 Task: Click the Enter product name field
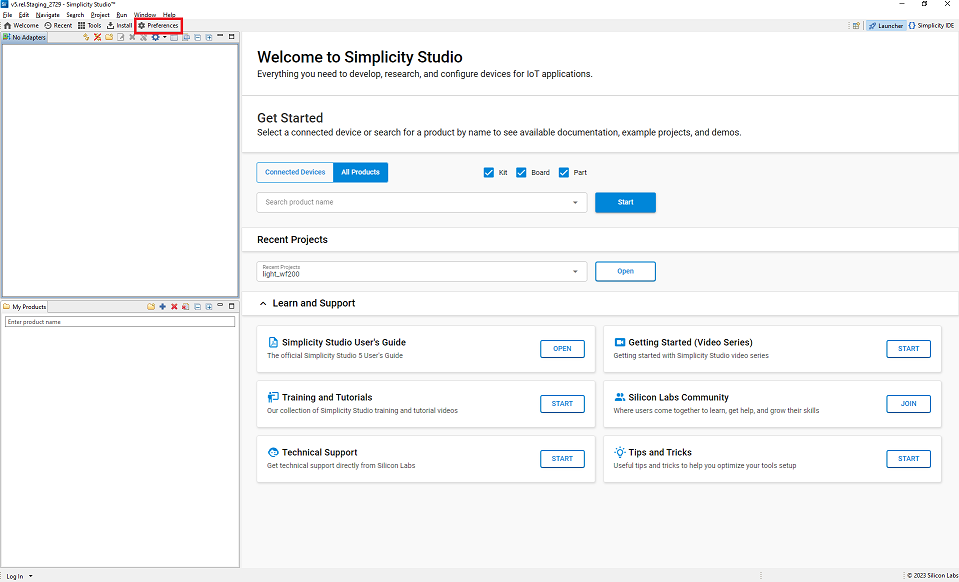point(120,322)
